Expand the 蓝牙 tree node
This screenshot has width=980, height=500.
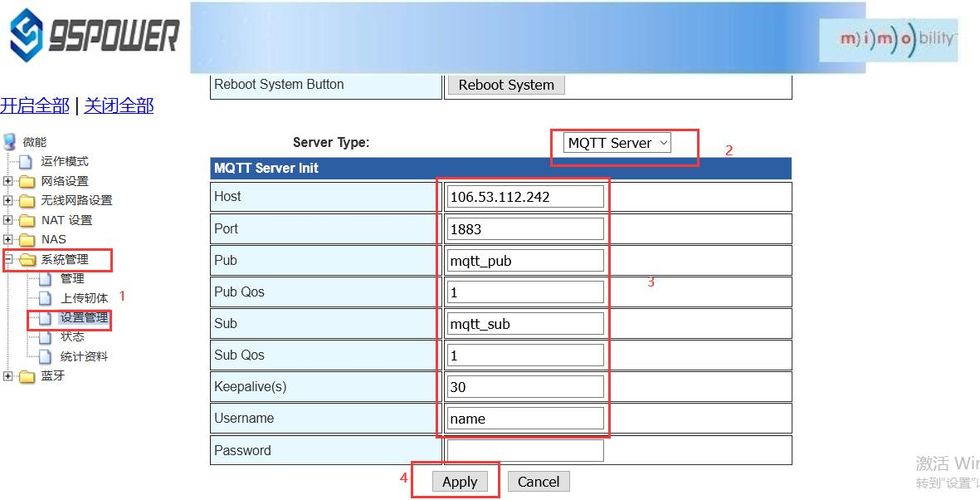coord(8,376)
